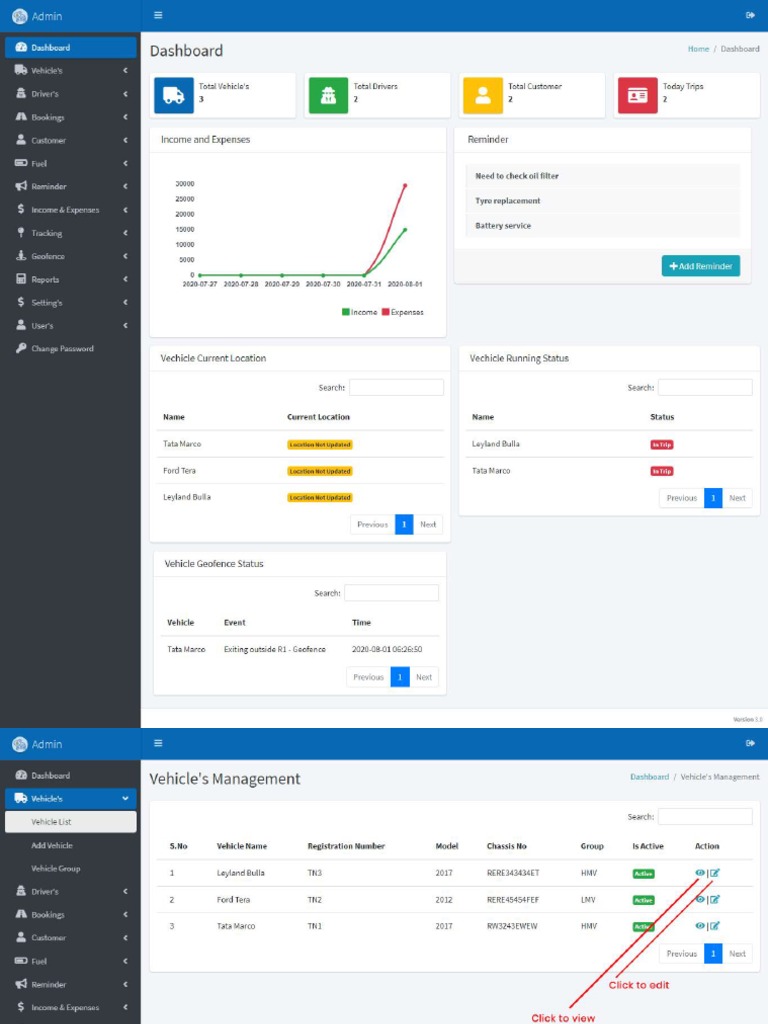
Task: Click the edit icon for Ford Tera row
Action: 715,900
